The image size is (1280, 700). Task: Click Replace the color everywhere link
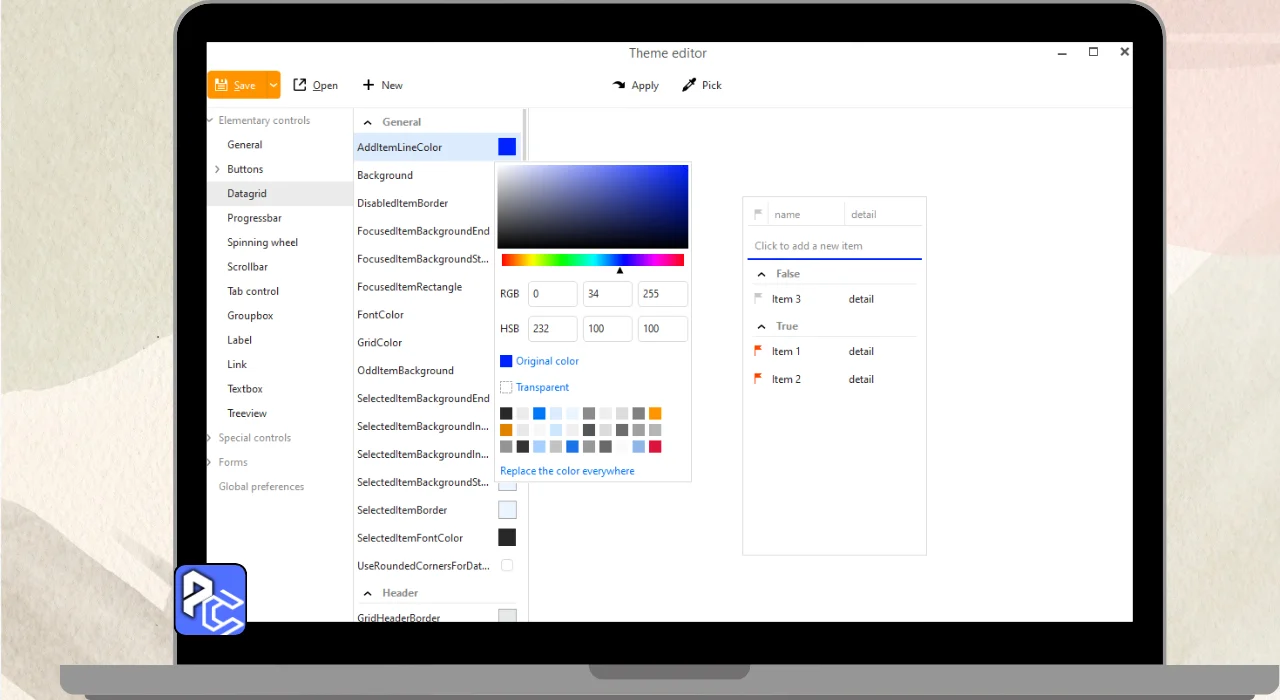567,471
